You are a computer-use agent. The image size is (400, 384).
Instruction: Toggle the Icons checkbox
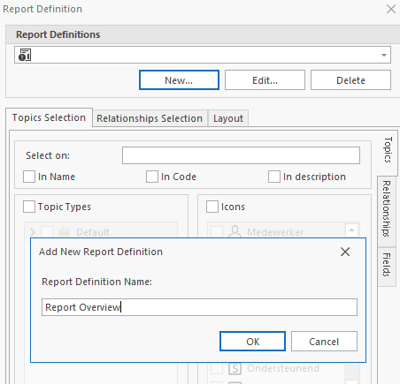212,207
